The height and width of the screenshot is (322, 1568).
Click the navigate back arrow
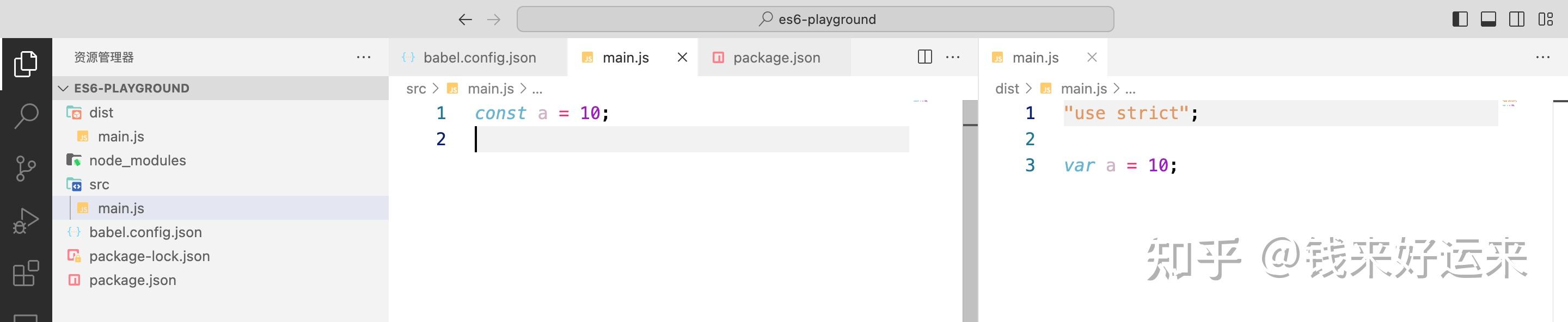tap(464, 19)
